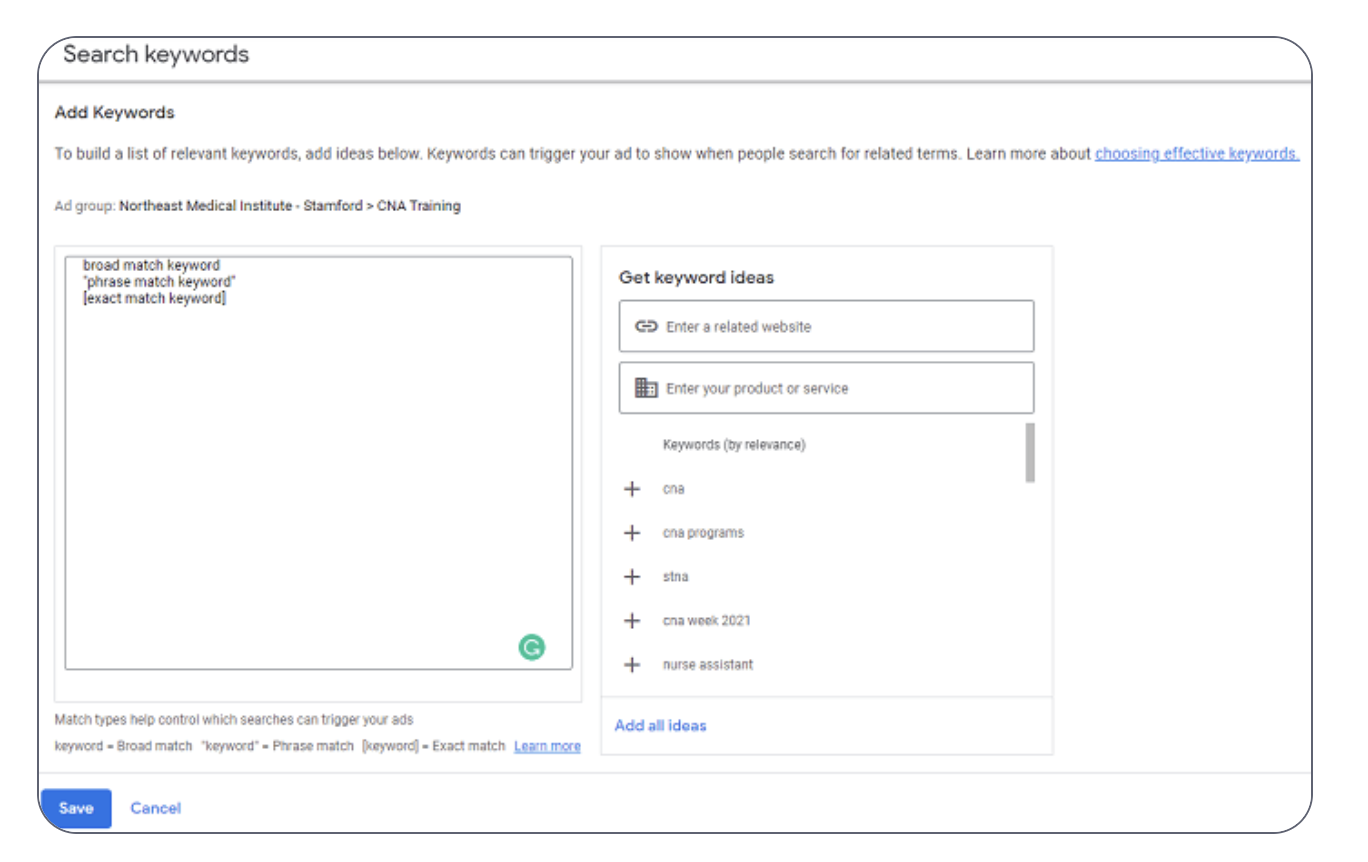Open the green Grammarly icon in text box
The width and height of the screenshot is (1368, 862).
pos(532,647)
